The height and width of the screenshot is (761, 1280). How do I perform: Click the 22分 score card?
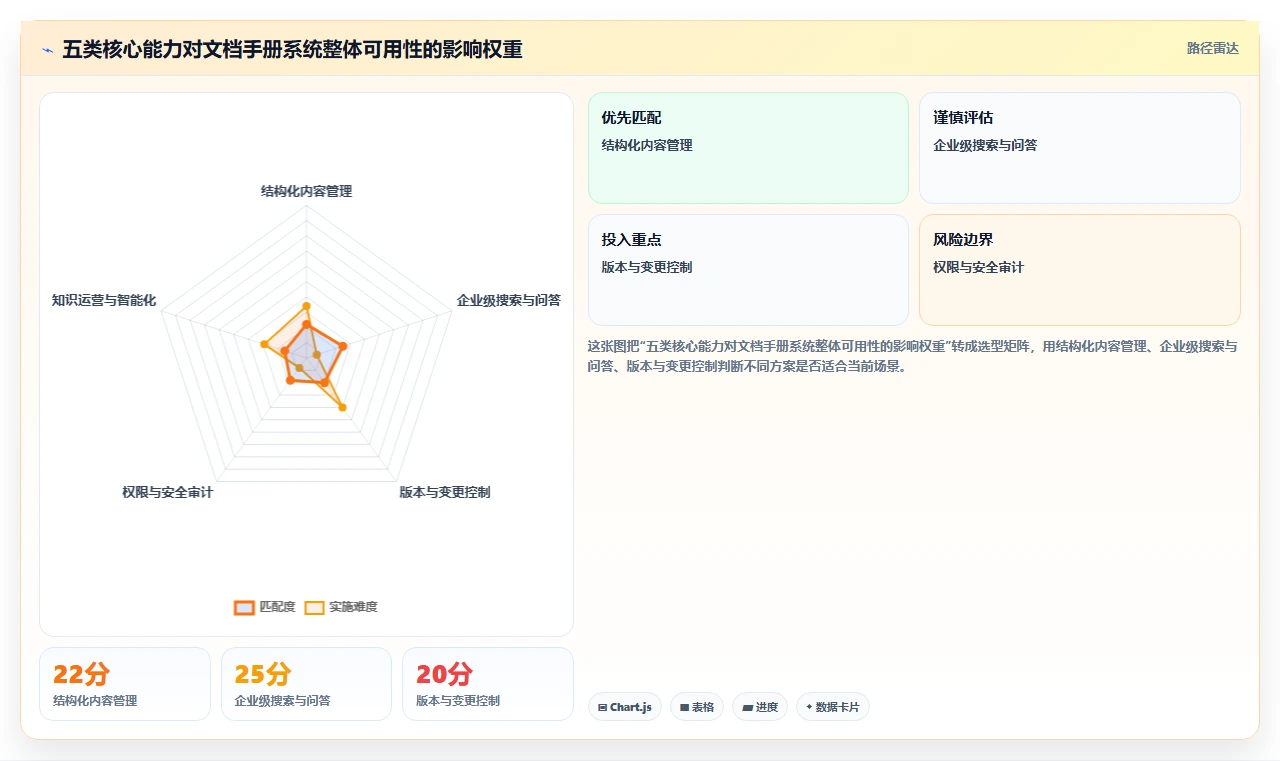(125, 684)
